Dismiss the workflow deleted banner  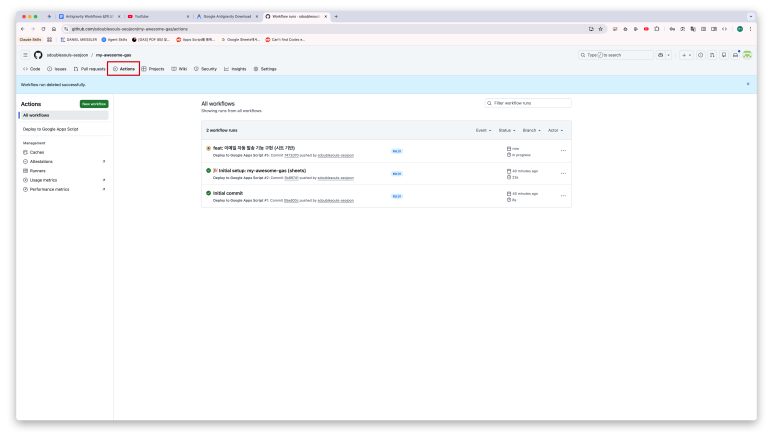click(747, 84)
